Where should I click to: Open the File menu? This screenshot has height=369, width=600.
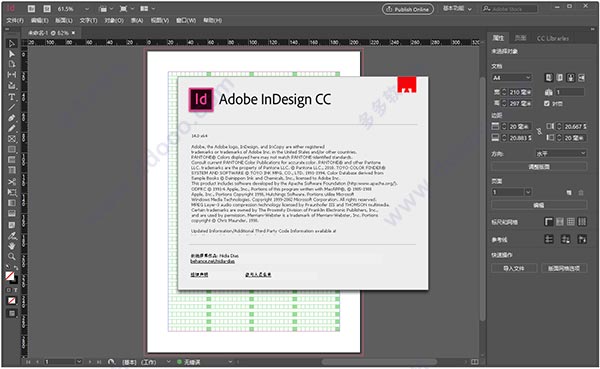pos(15,20)
